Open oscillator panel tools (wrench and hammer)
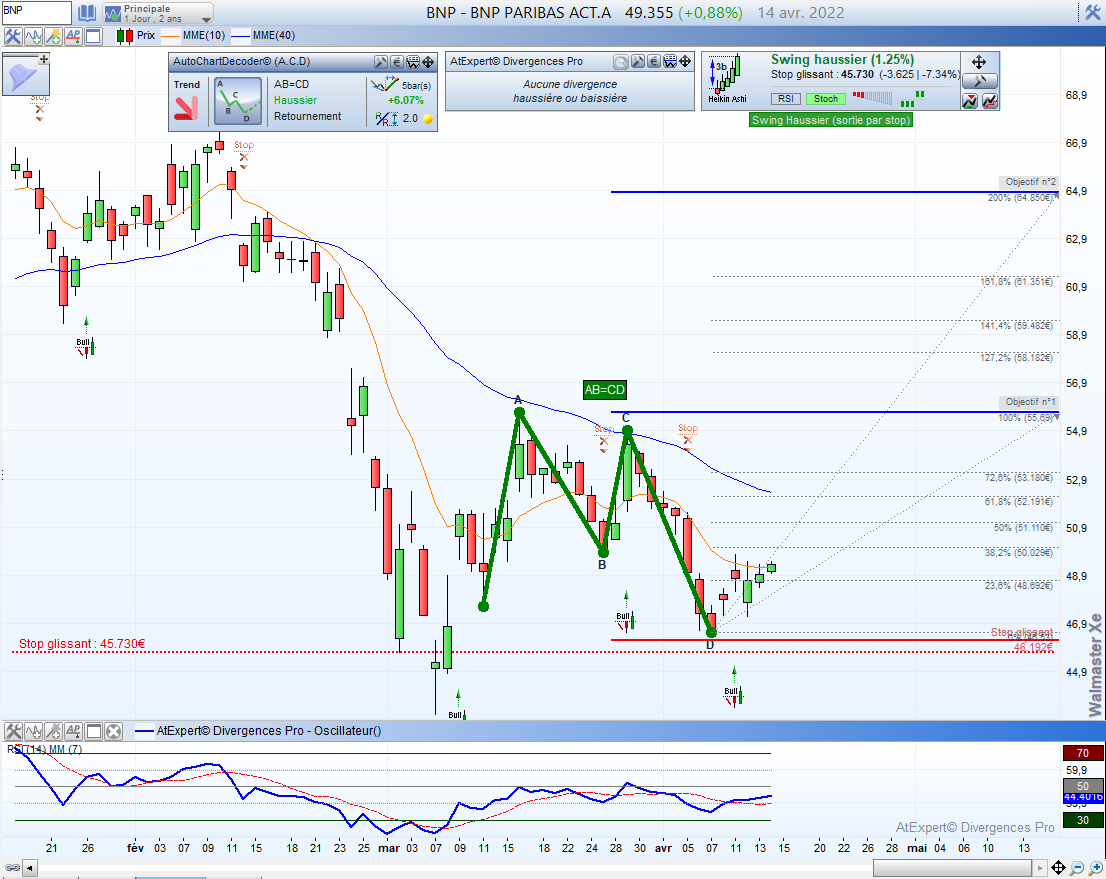This screenshot has height=879, width=1106. coord(13,731)
